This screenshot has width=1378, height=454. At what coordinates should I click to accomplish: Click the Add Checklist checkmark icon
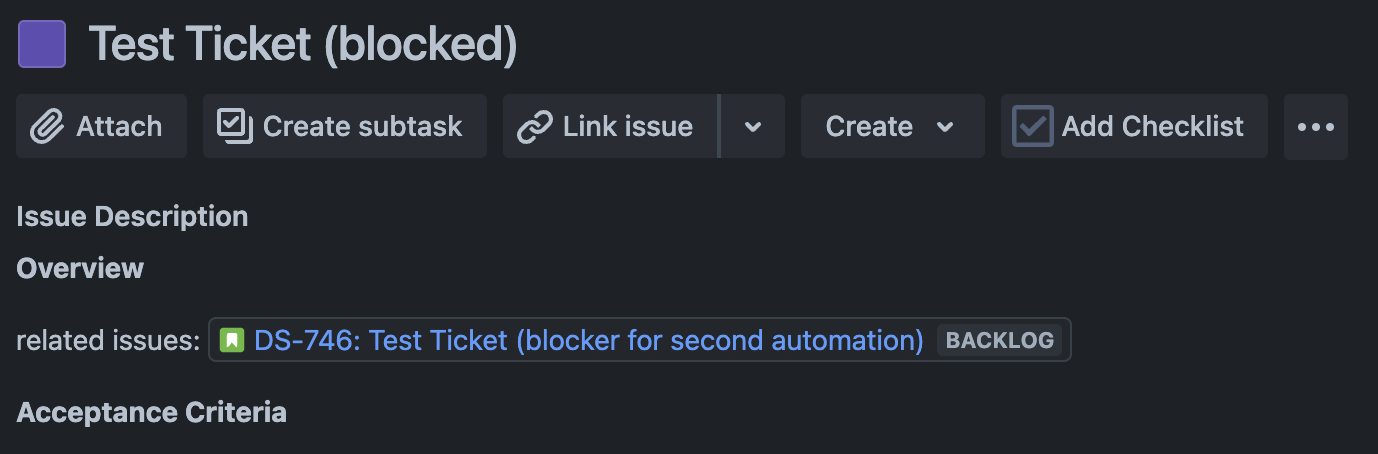point(1032,127)
